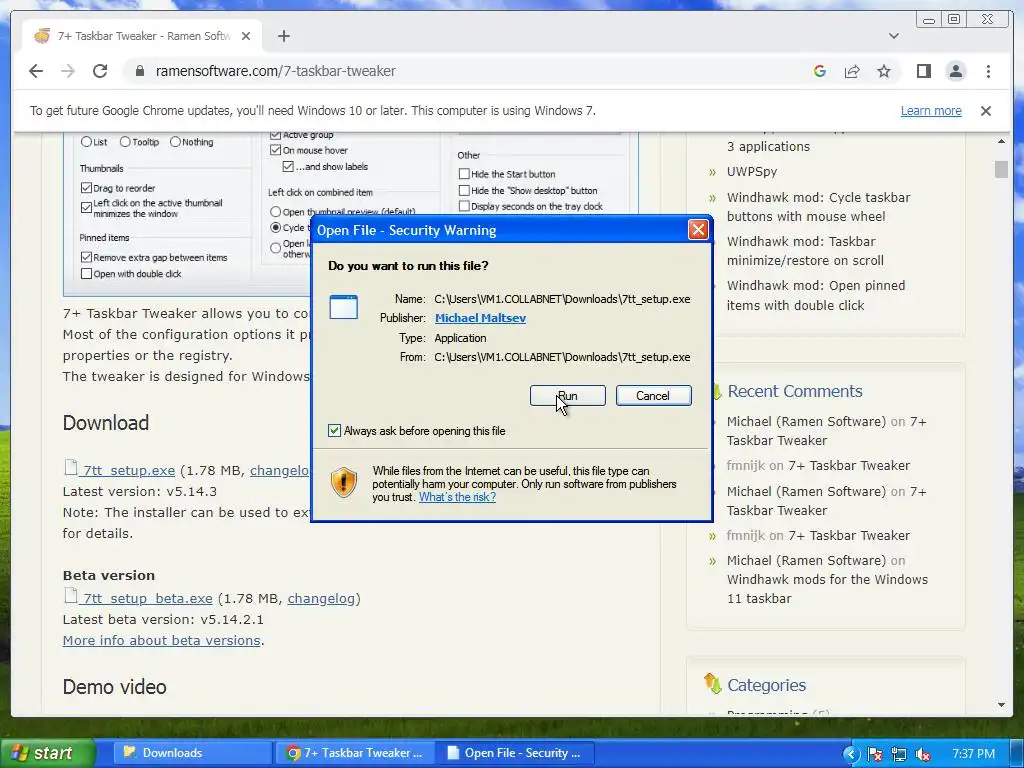
Task: Expand hidden tray icons arrow
Action: [850, 754]
